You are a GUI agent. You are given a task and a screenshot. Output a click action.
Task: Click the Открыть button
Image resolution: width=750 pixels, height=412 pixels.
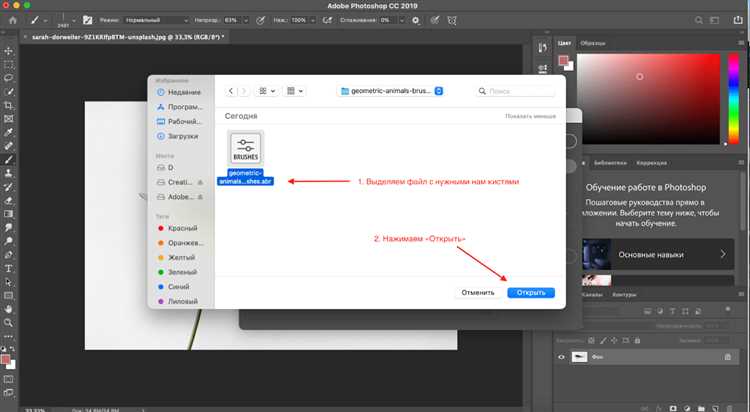pyautogui.click(x=531, y=292)
